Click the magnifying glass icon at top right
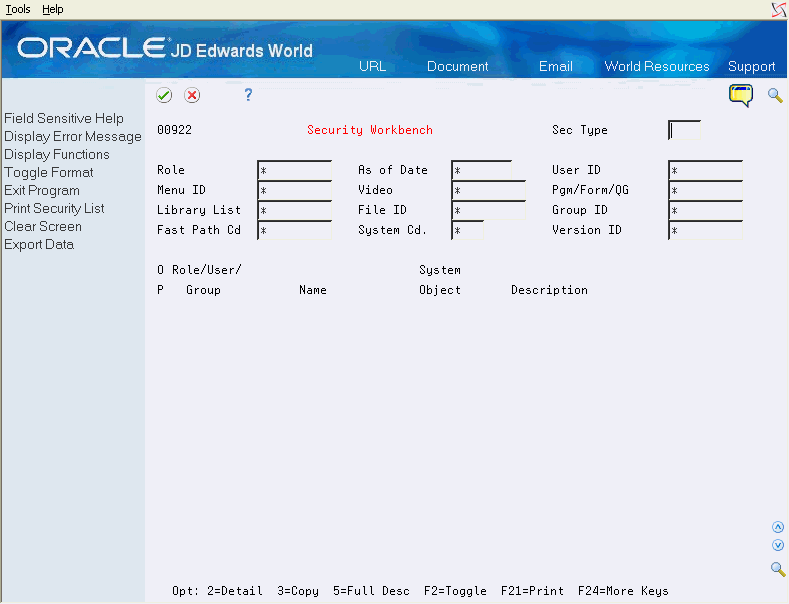This screenshot has height=604, width=789. (775, 95)
